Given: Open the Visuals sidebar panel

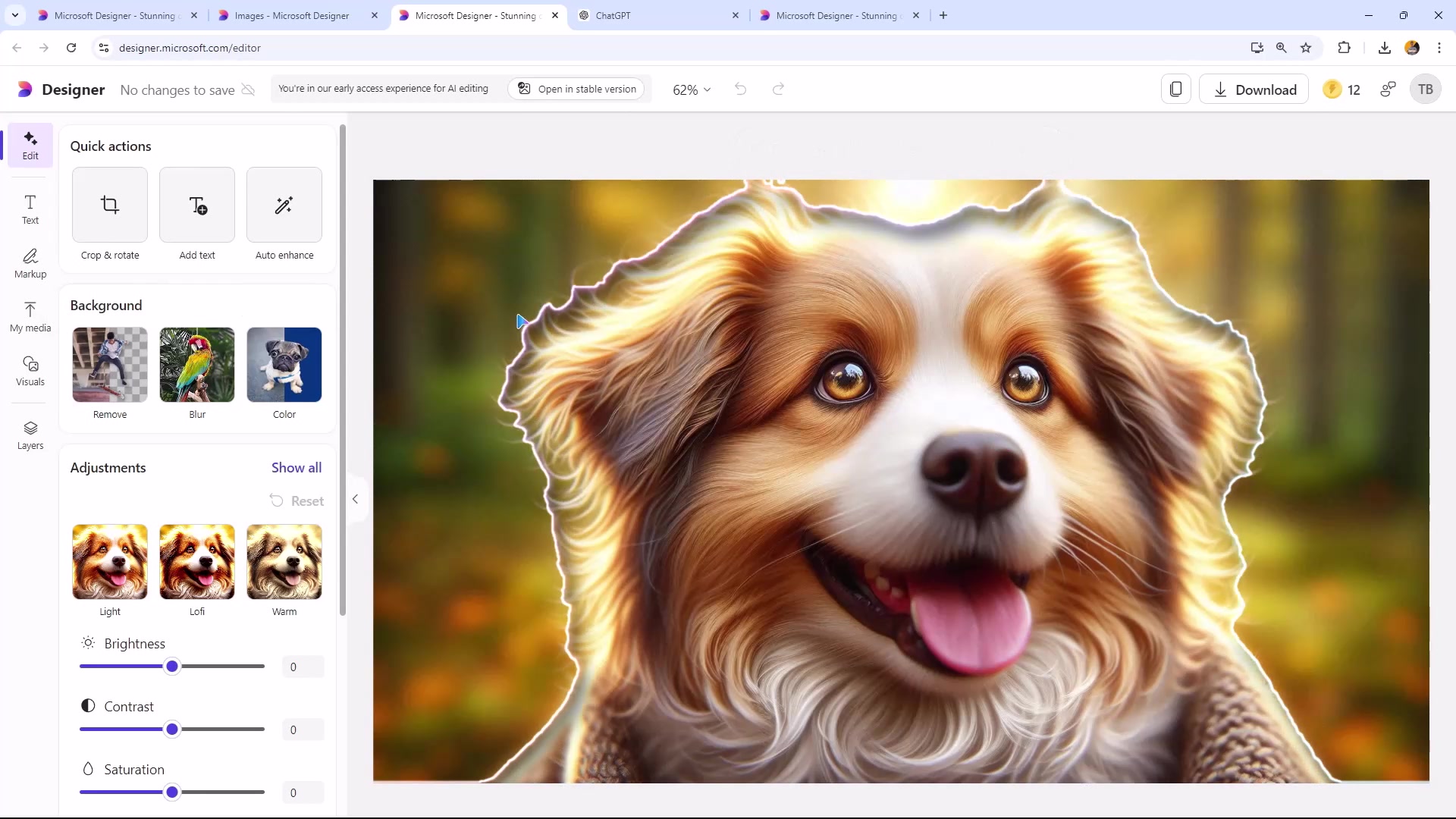Looking at the screenshot, I should pos(30,371).
